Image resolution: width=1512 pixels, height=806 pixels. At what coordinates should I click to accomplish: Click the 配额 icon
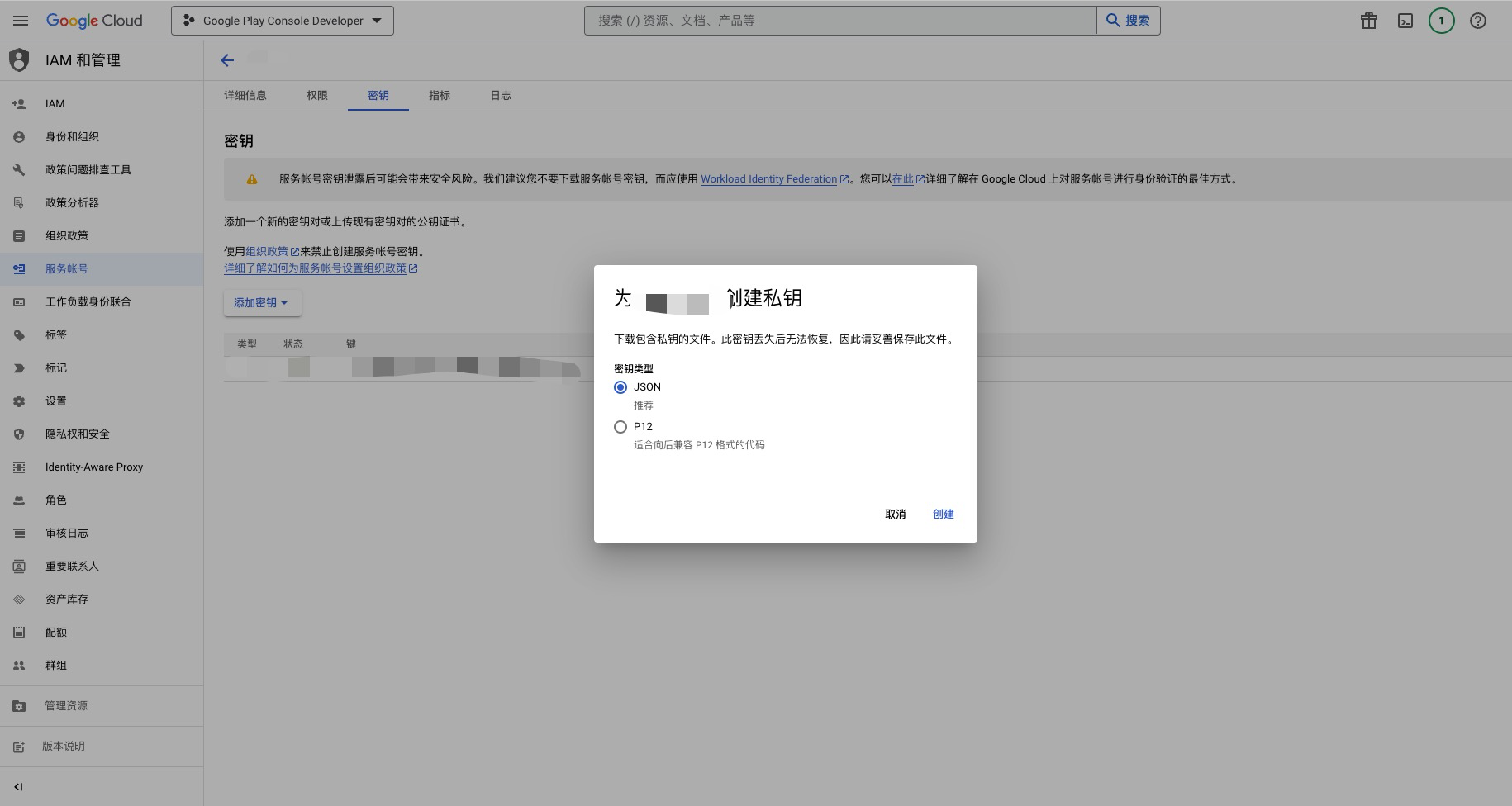[x=19, y=633]
